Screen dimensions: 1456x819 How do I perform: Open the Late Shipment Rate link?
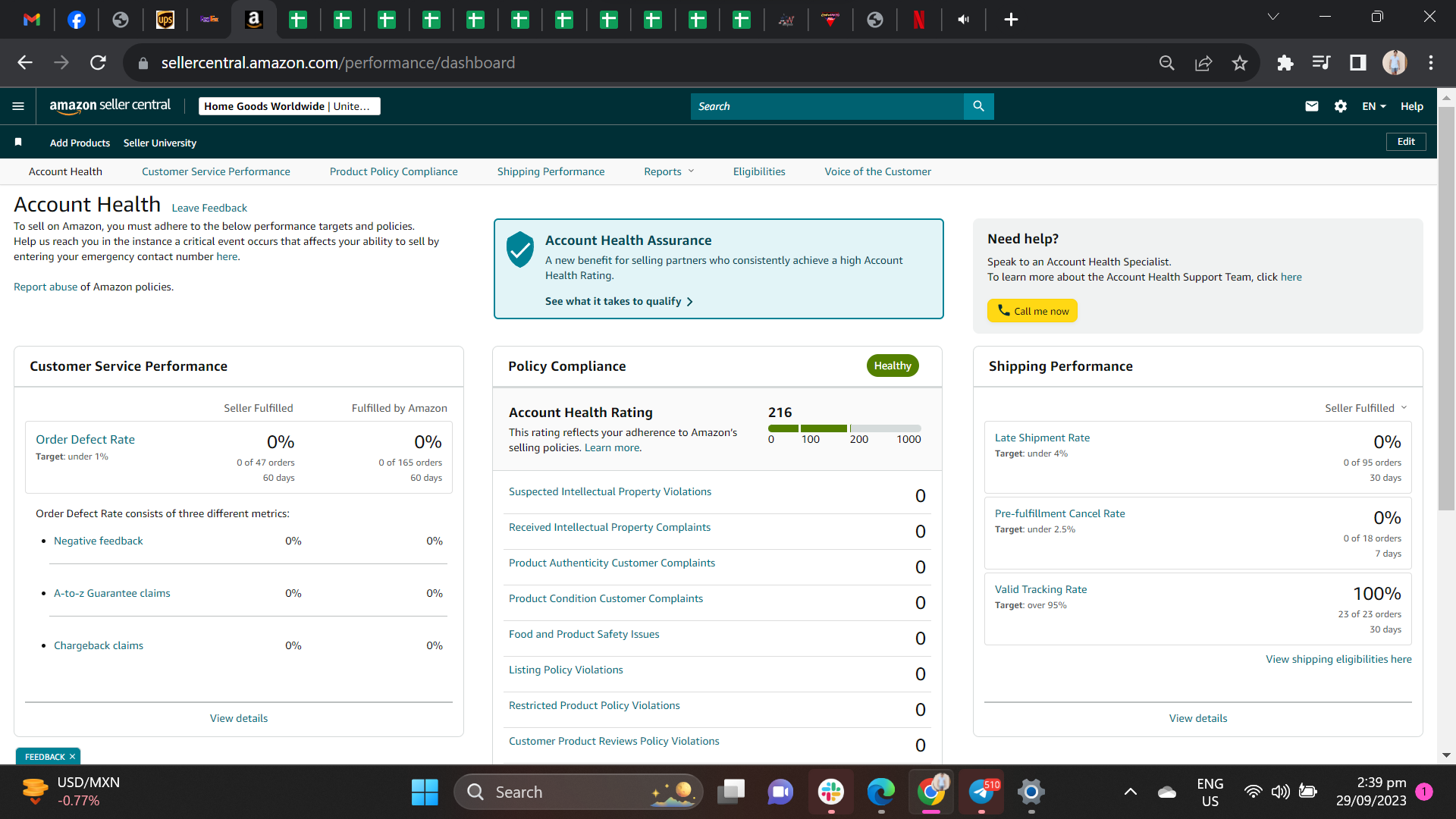pos(1042,438)
